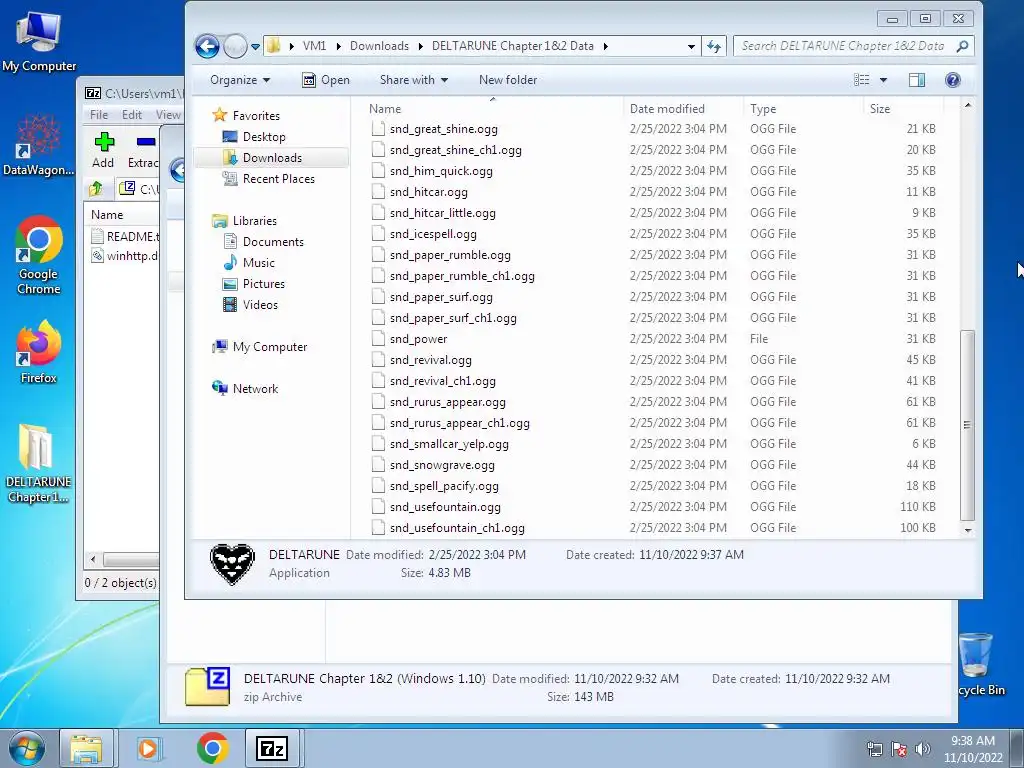Image resolution: width=1024 pixels, height=768 pixels.
Task: Open recent pages dropdown beside forward arrow
Action: coord(255,46)
